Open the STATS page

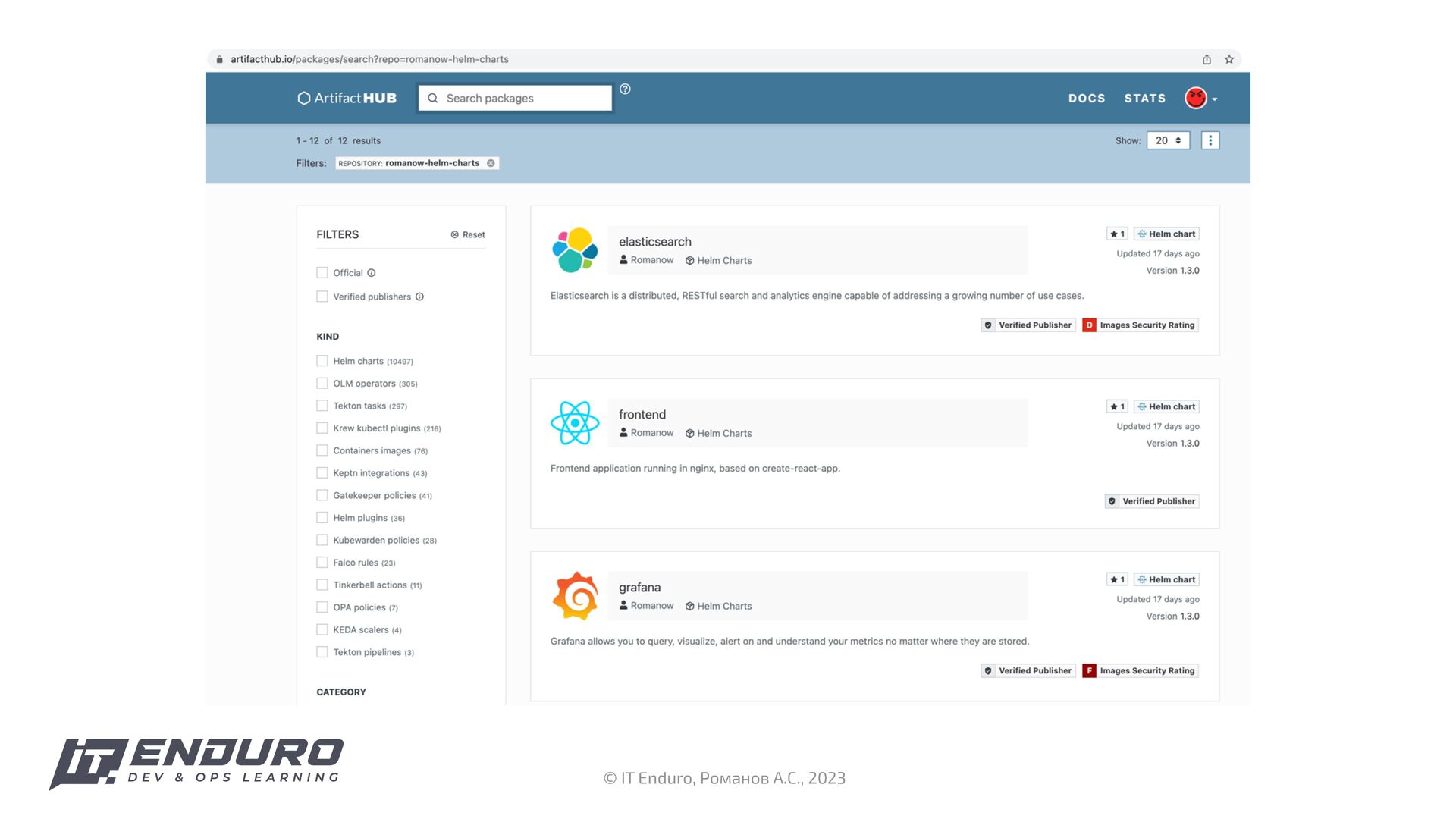click(x=1144, y=99)
